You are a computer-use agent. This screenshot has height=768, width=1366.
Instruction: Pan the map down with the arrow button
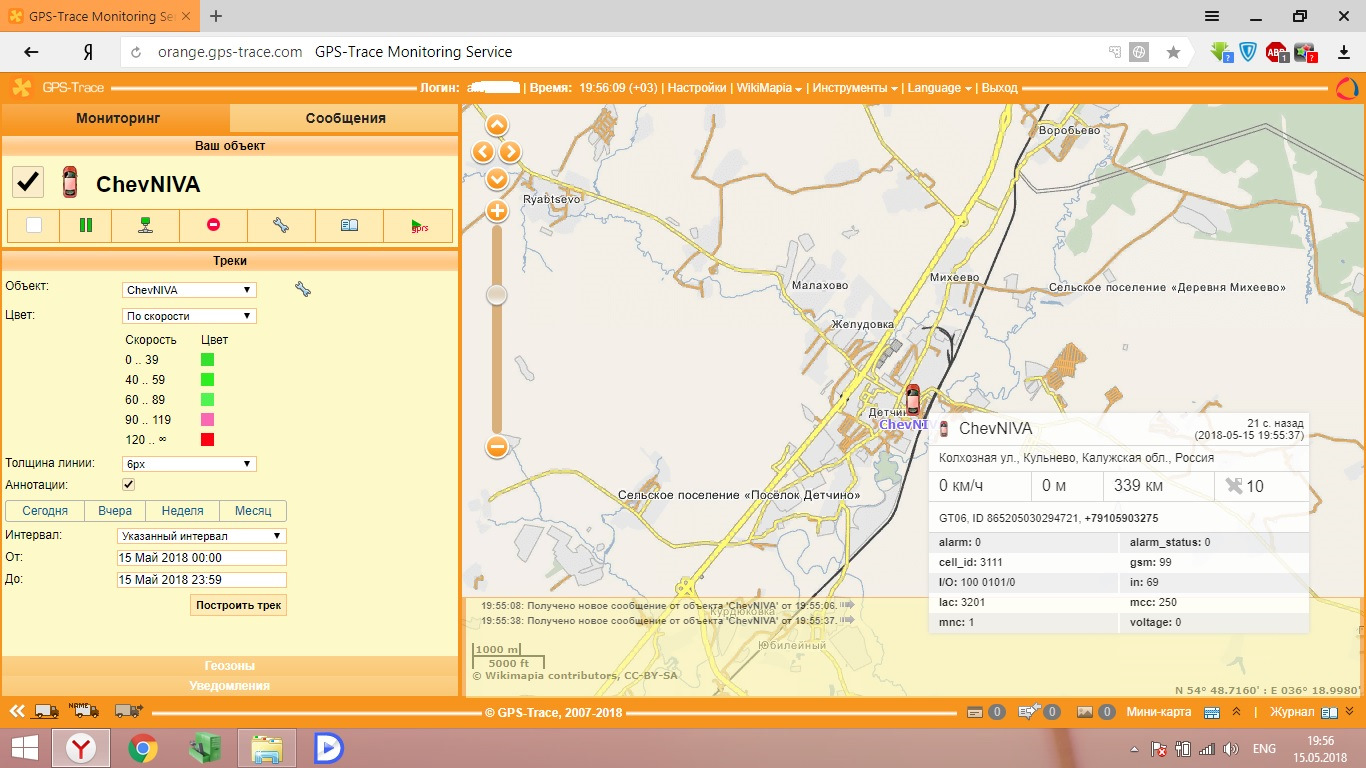pos(497,179)
